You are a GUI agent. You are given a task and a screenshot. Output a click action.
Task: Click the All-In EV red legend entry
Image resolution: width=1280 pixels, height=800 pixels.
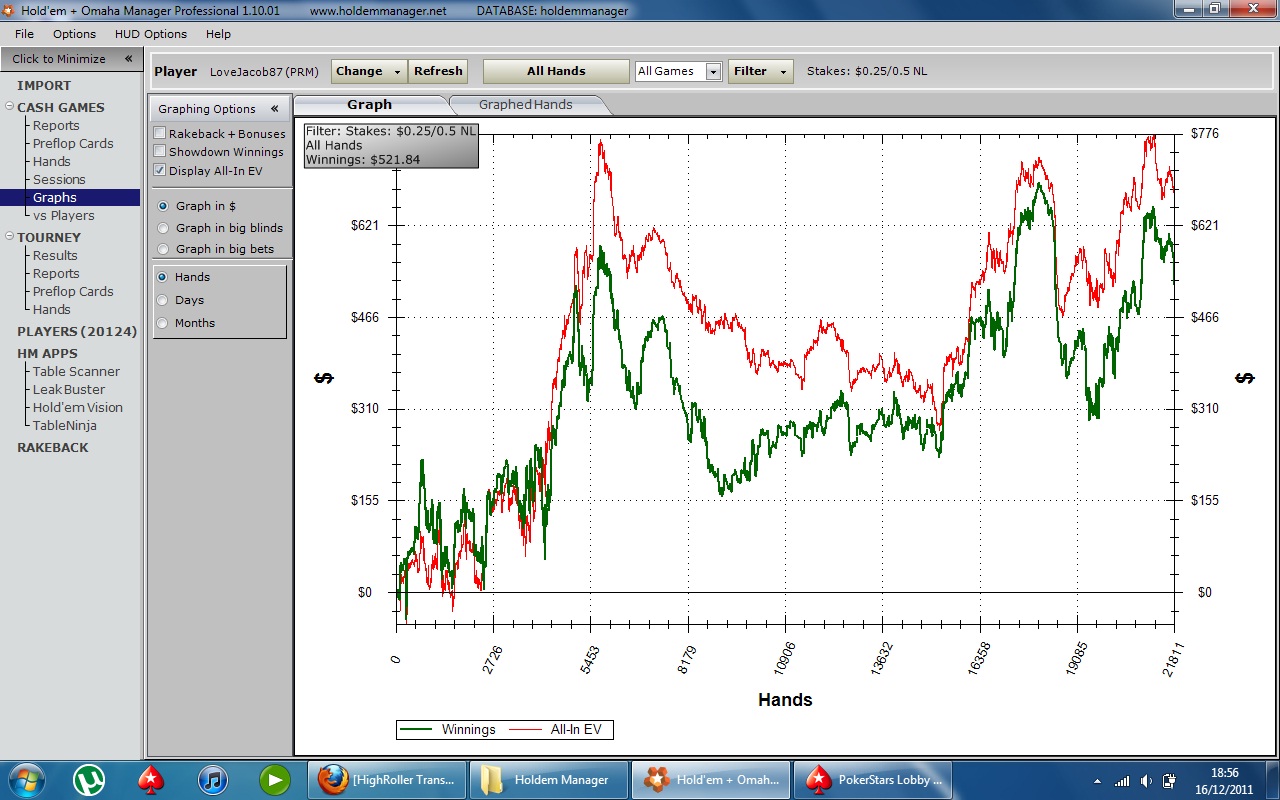557,729
